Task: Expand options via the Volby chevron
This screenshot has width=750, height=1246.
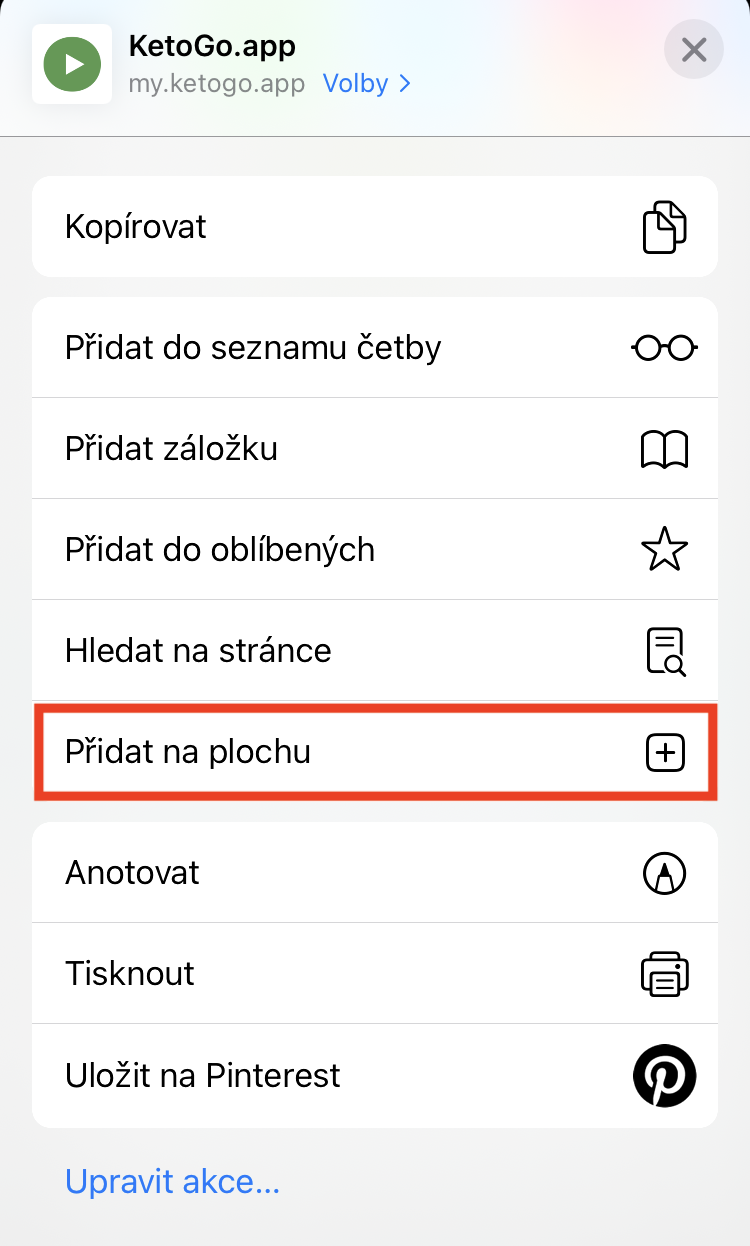Action: pyautogui.click(x=405, y=84)
